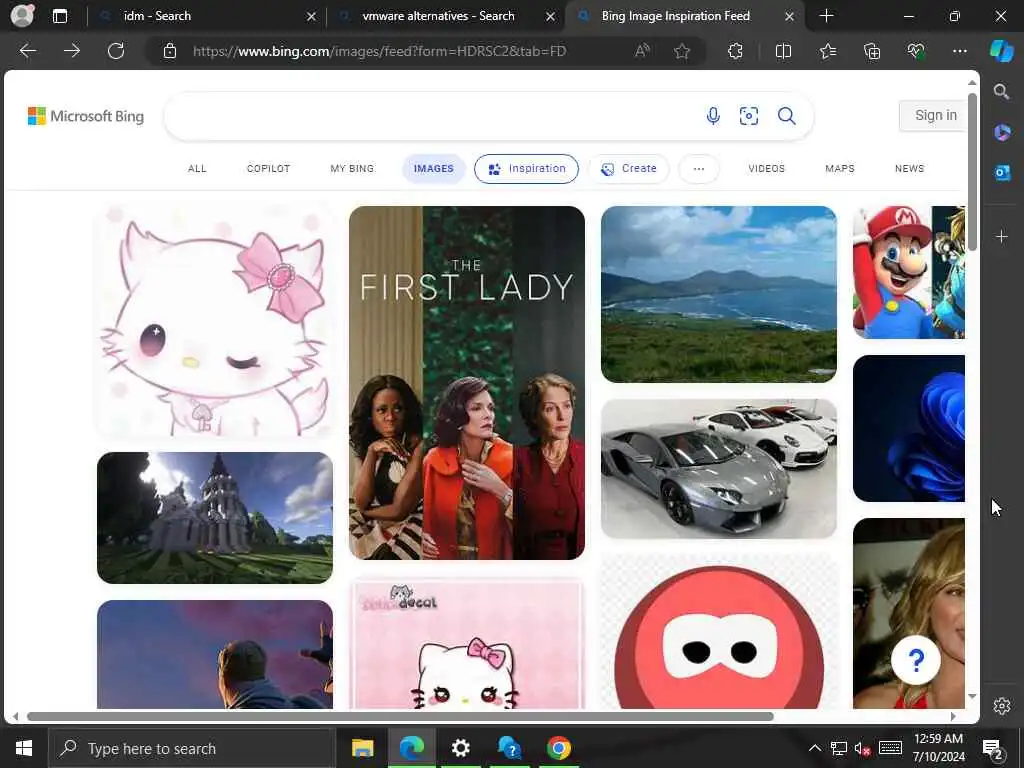Toggle Split screen icon
Viewport: 1024px width, 768px height.
pos(783,51)
